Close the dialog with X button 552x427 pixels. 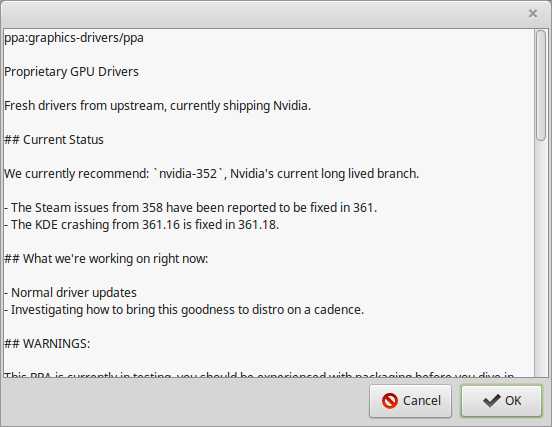[x=533, y=13]
